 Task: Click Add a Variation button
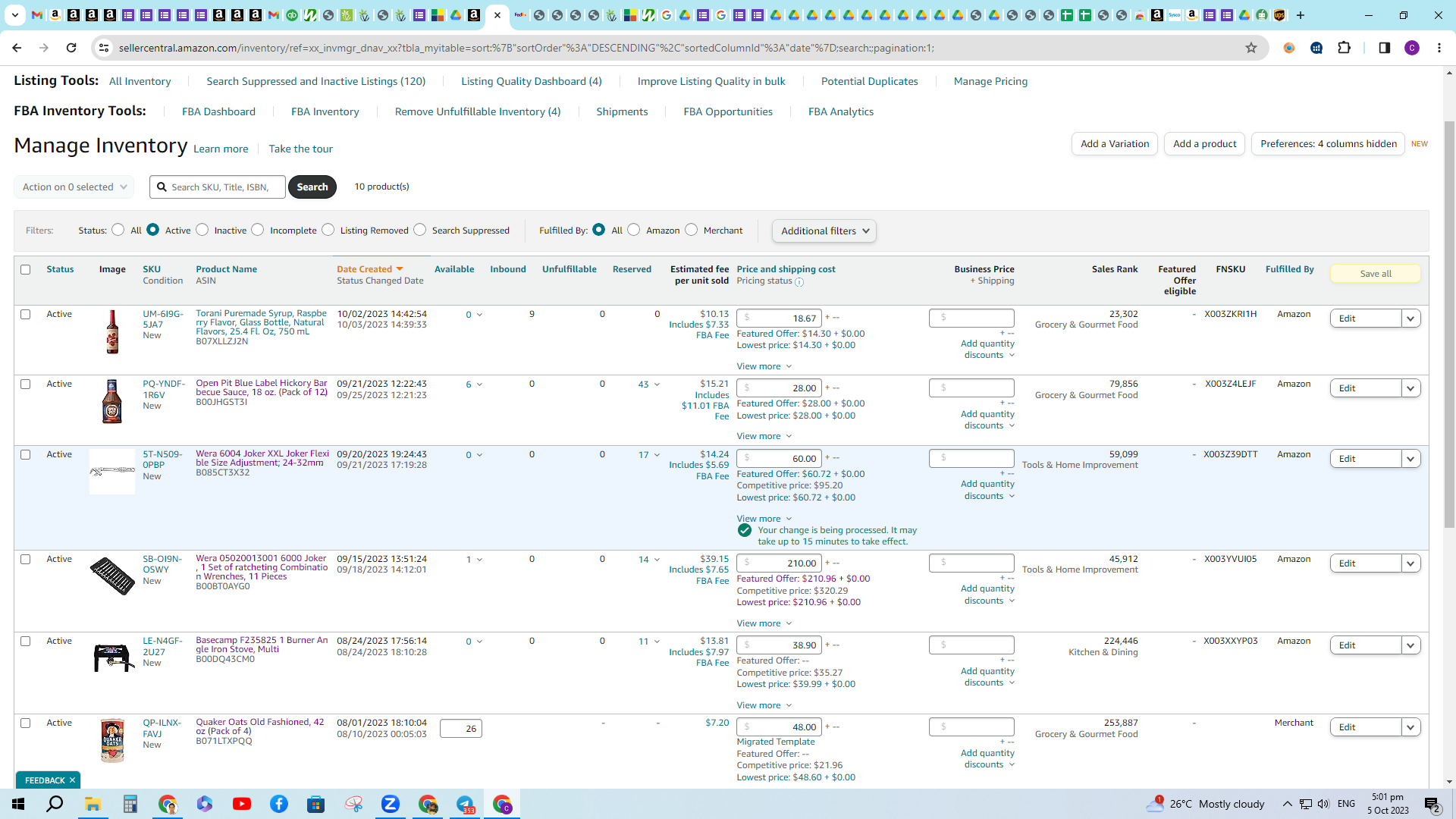tap(1115, 143)
